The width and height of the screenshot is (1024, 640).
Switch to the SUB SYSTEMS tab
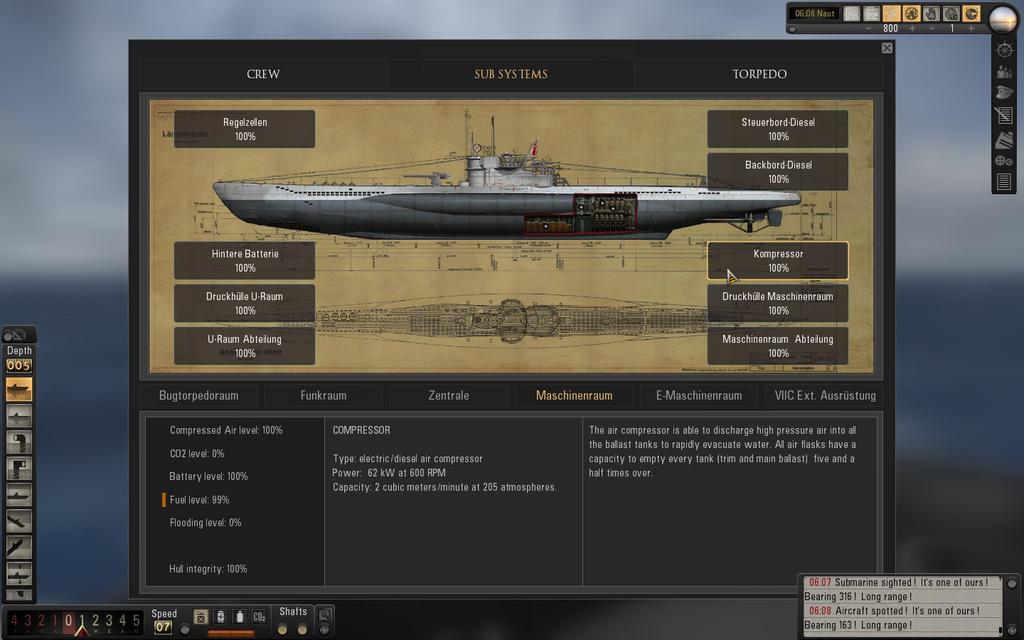point(511,74)
